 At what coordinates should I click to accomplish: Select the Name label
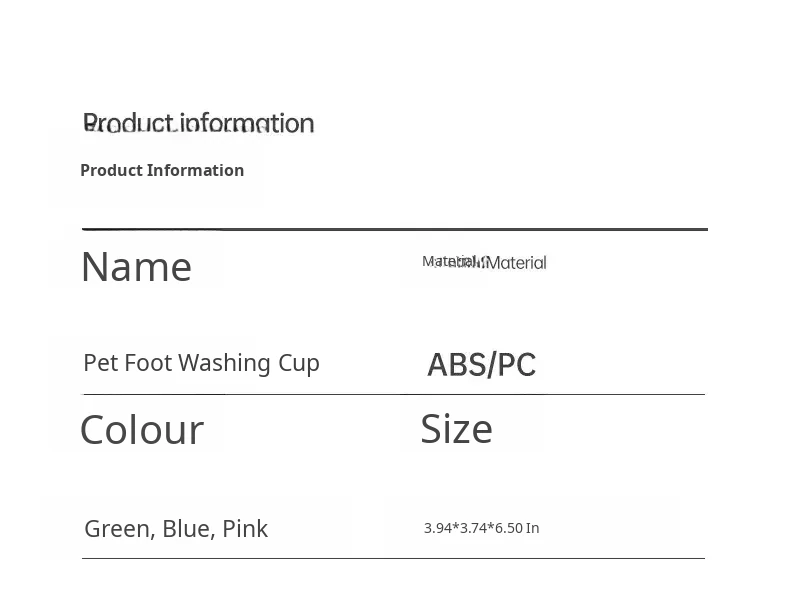click(136, 267)
